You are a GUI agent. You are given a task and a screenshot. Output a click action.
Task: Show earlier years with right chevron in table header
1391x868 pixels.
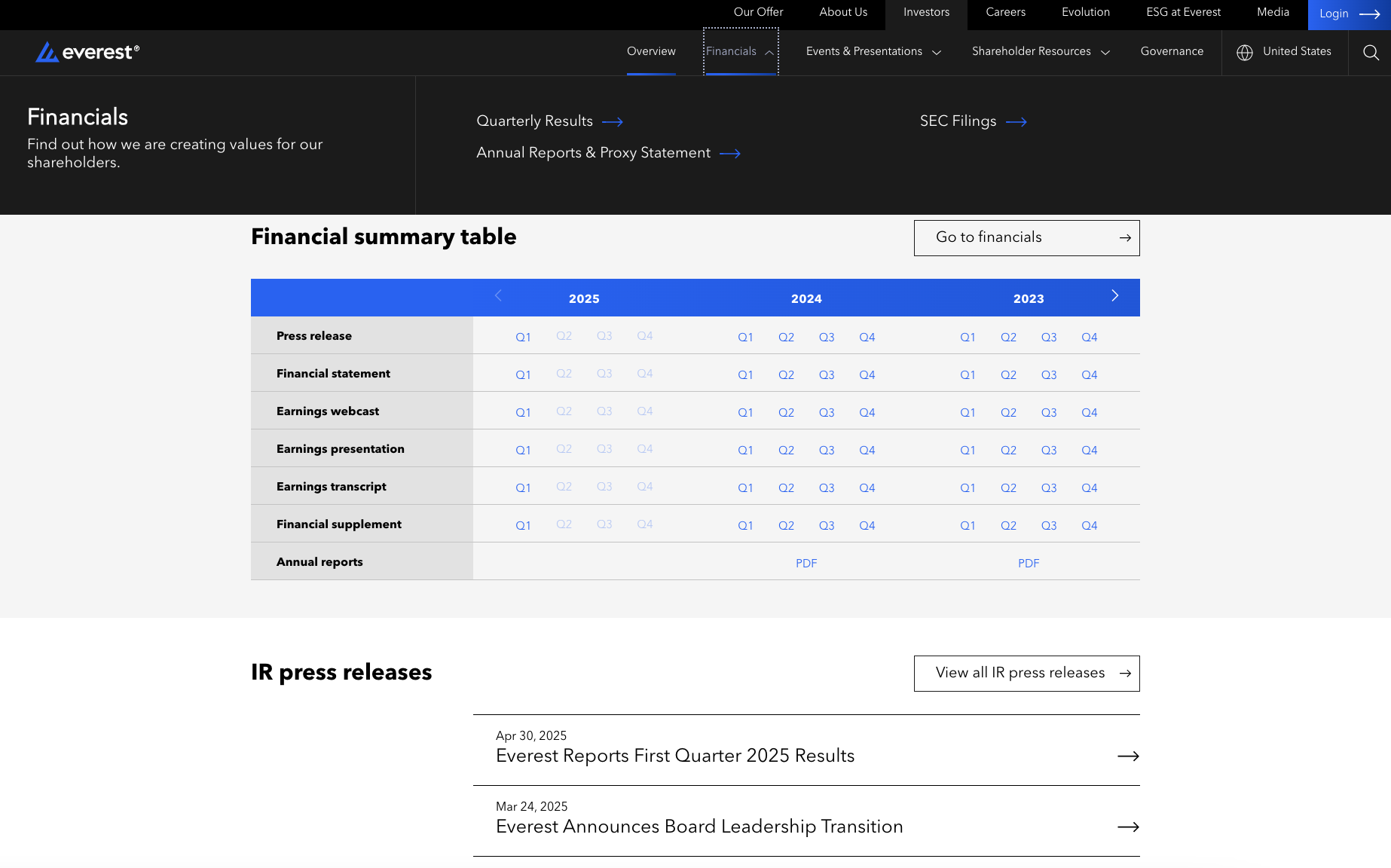click(1115, 295)
